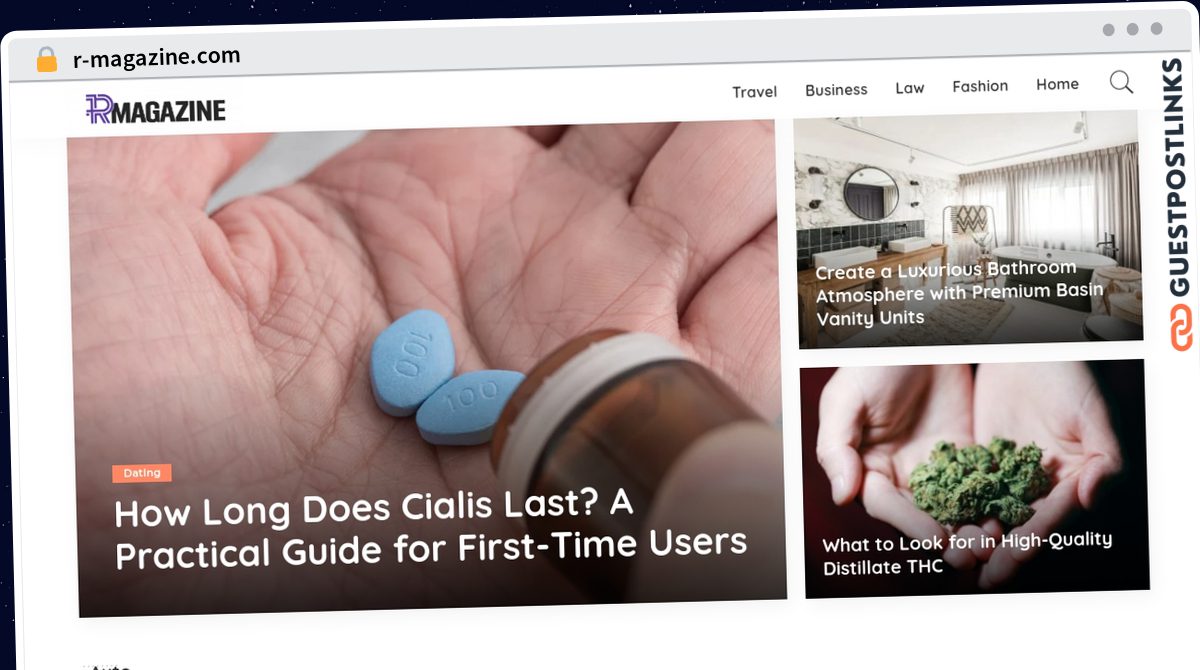The height and width of the screenshot is (670, 1200).
Task: Click the R Magazine logo
Action: 155,109
